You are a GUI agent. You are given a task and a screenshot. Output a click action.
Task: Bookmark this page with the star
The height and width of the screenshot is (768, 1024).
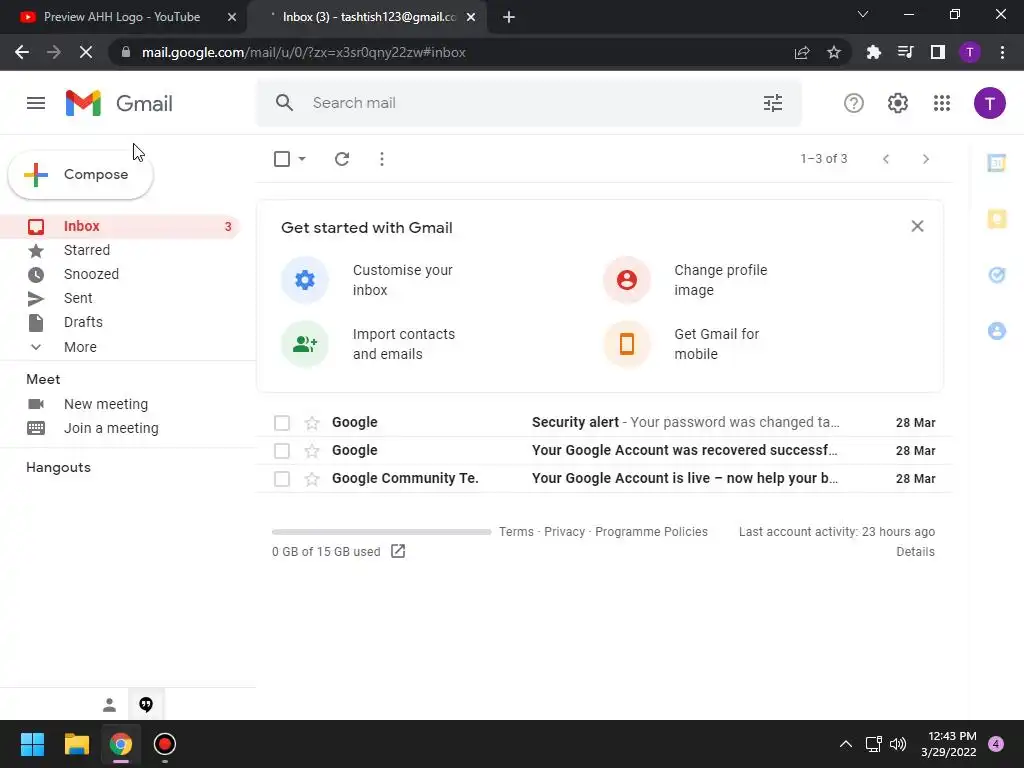pyautogui.click(x=834, y=52)
